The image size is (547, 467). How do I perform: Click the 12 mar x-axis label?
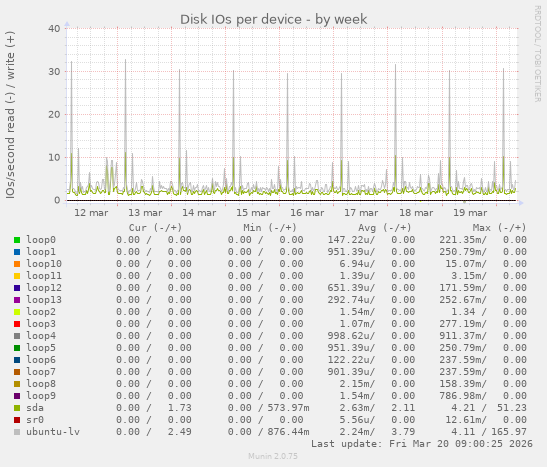91,213
